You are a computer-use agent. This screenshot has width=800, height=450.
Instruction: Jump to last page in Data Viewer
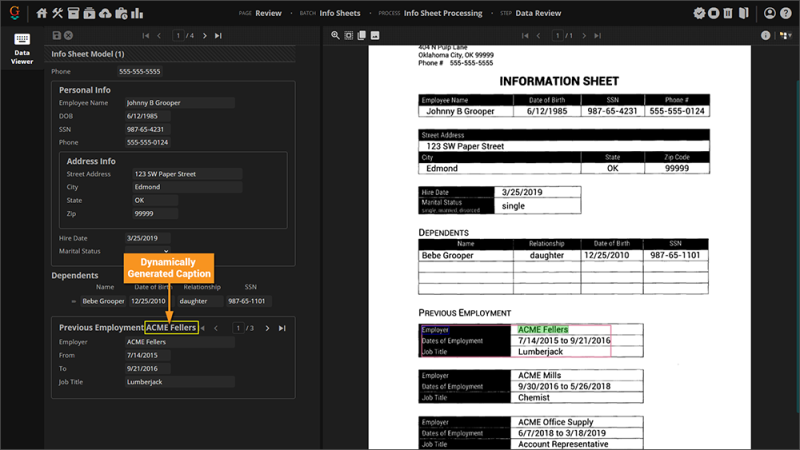[x=219, y=35]
